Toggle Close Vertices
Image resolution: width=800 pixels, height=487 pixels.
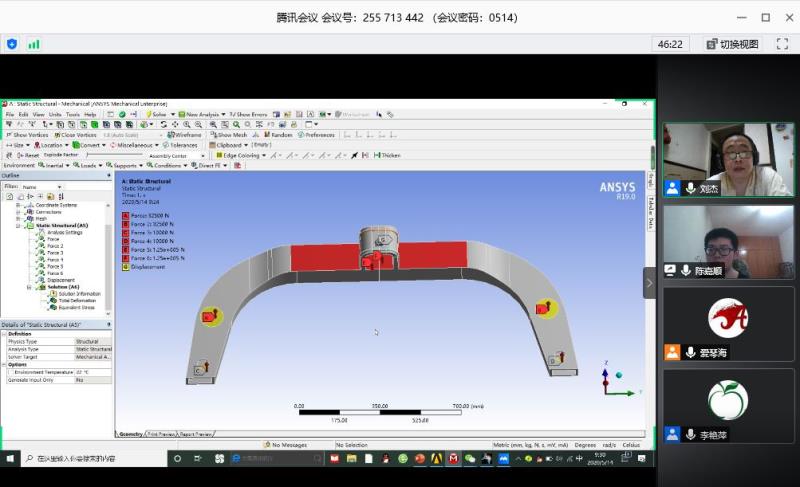click(x=76, y=135)
